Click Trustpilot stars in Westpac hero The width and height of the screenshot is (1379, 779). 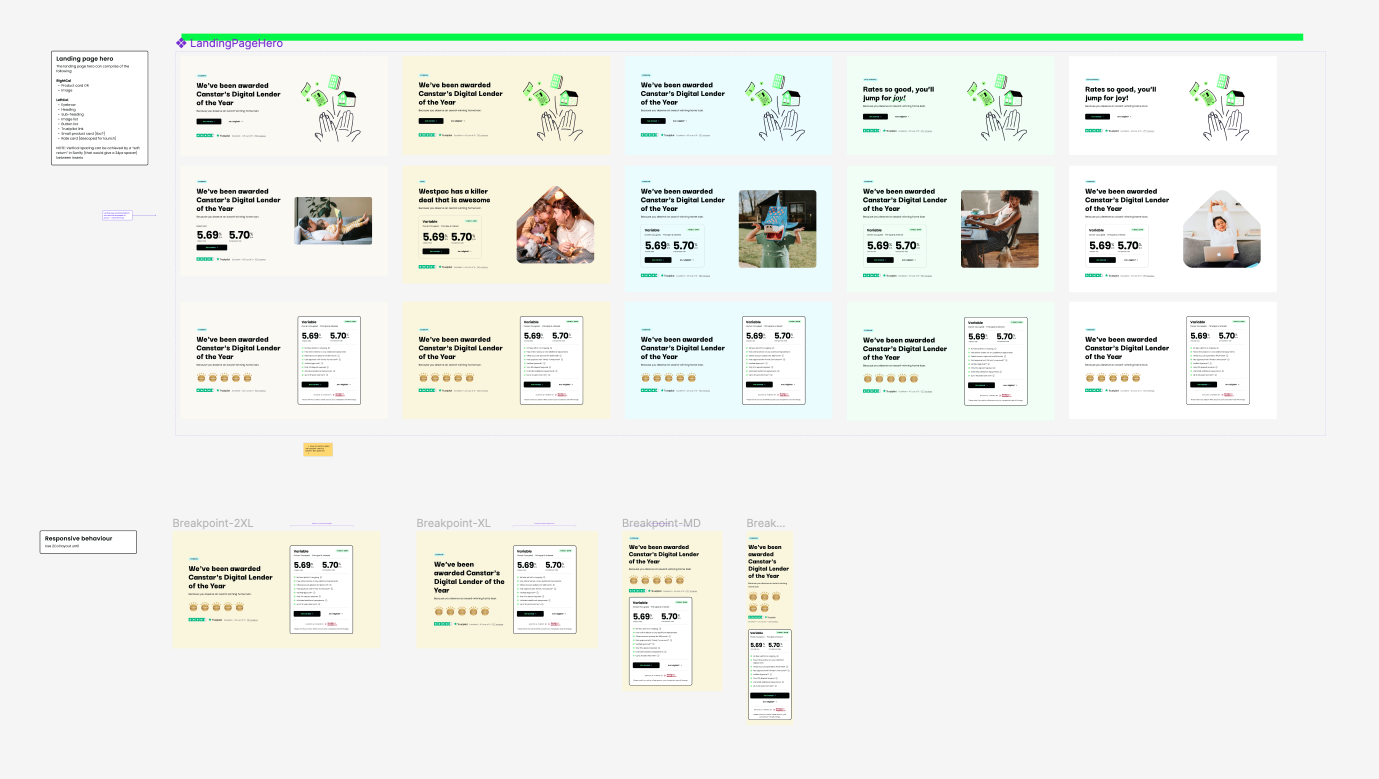pos(426,267)
